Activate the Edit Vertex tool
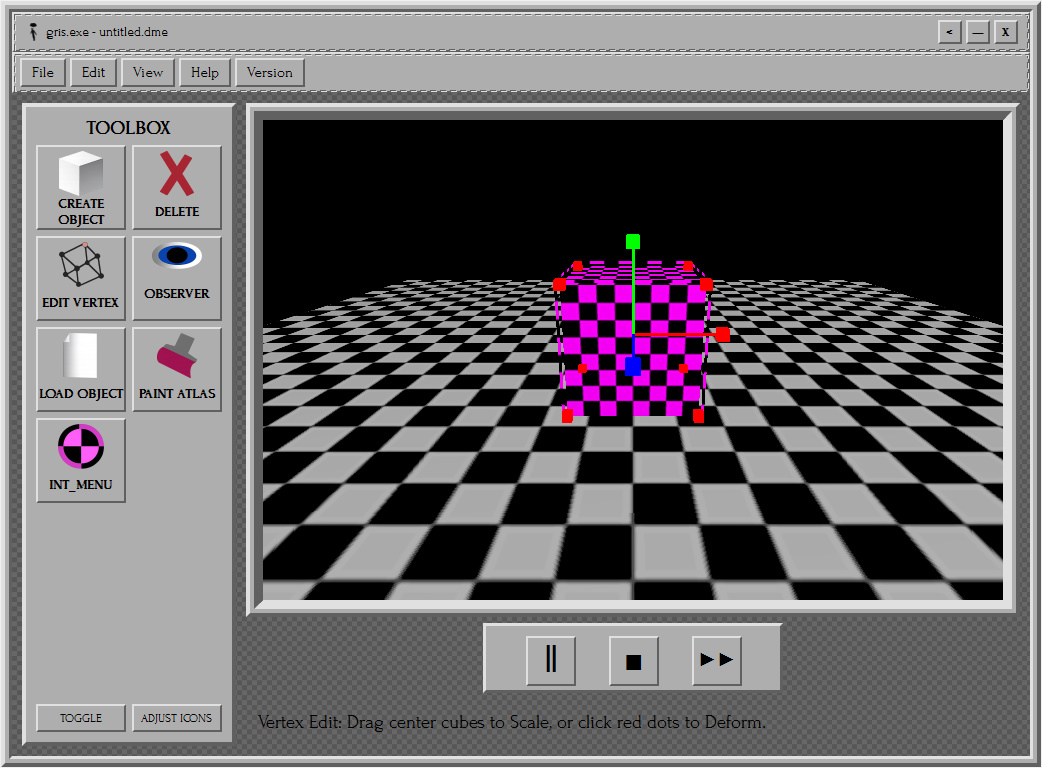This screenshot has width=1042, height=768. [x=80, y=278]
